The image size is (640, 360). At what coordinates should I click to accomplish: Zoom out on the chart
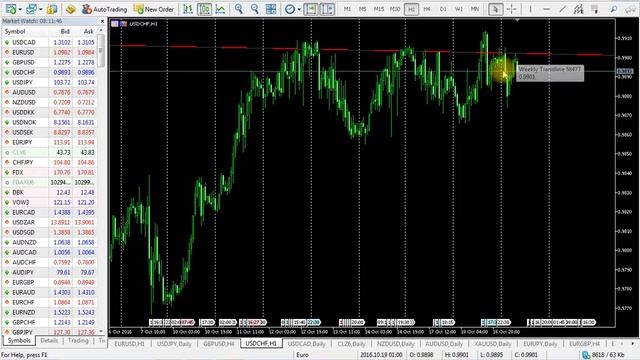(255, 9)
